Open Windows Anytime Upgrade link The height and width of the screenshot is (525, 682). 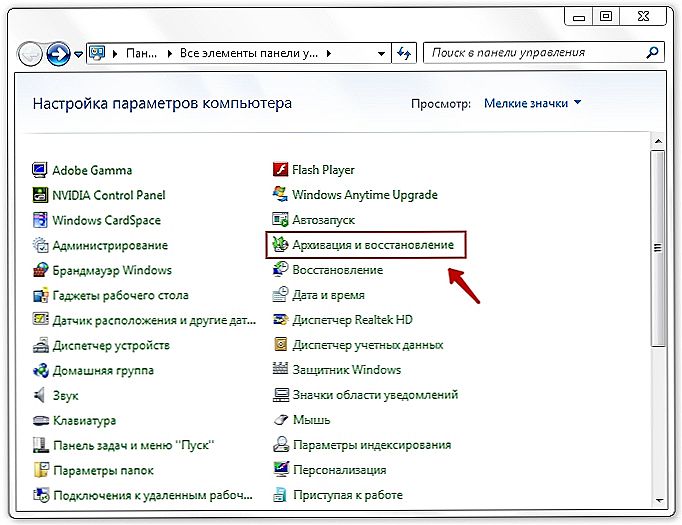[x=364, y=194]
